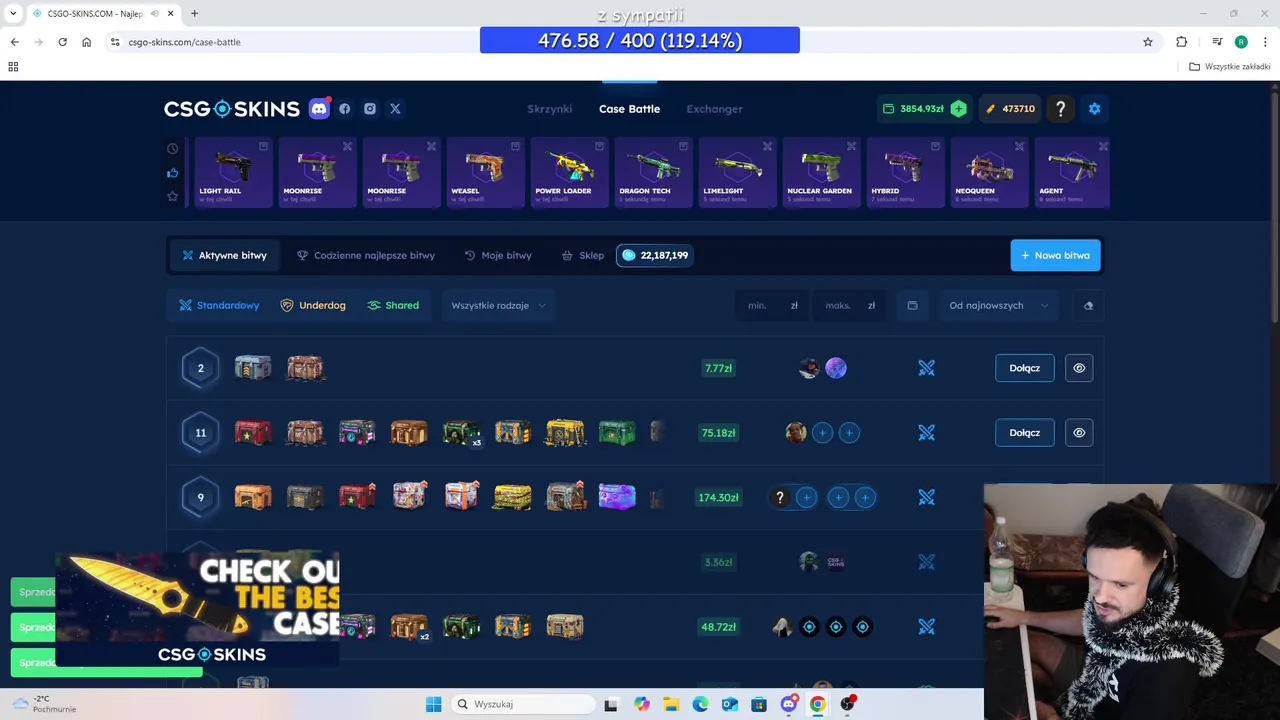This screenshot has width=1280, height=720.
Task: Click the LIGHT RAIL drop card
Action: [x=234, y=173]
